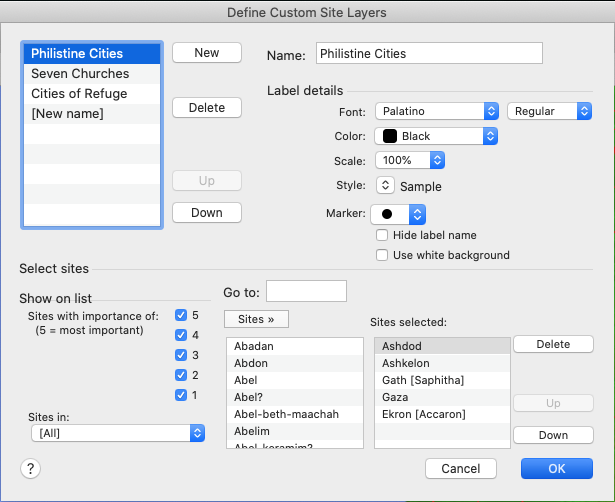This screenshot has height=502, width=615.
Task: Enable Hide label name checkbox
Action: [x=382, y=235]
